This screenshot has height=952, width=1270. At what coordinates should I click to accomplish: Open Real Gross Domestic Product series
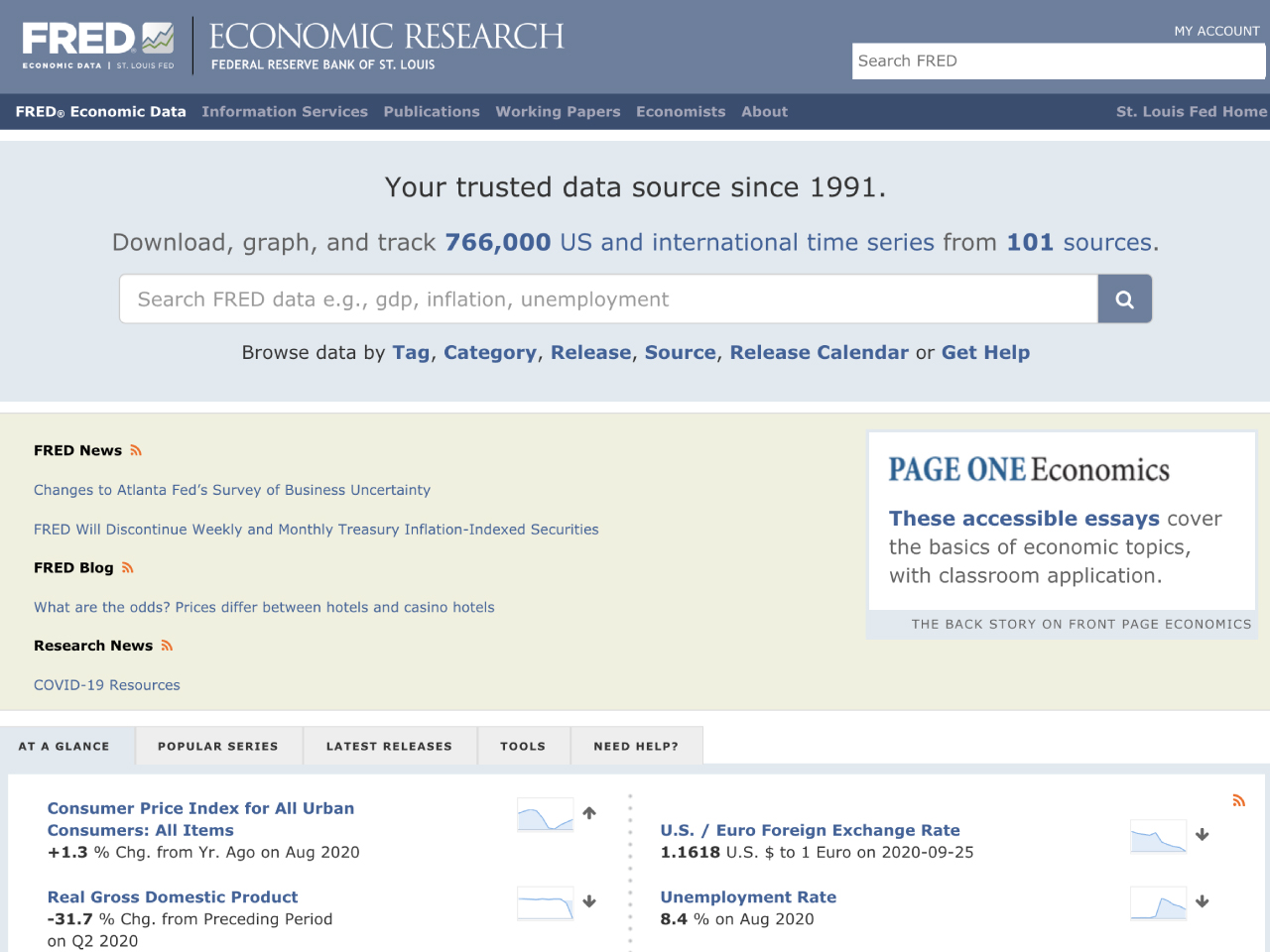click(173, 897)
